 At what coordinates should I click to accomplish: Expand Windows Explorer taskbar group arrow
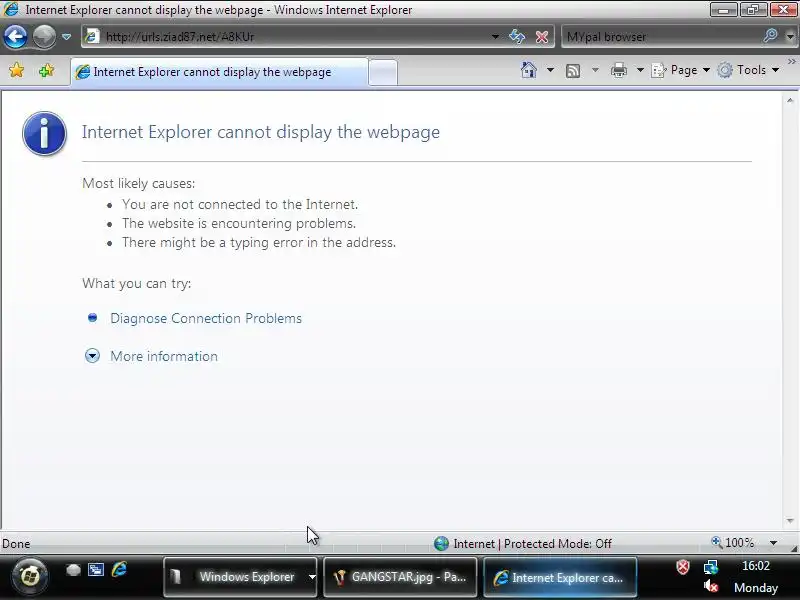[x=312, y=577]
